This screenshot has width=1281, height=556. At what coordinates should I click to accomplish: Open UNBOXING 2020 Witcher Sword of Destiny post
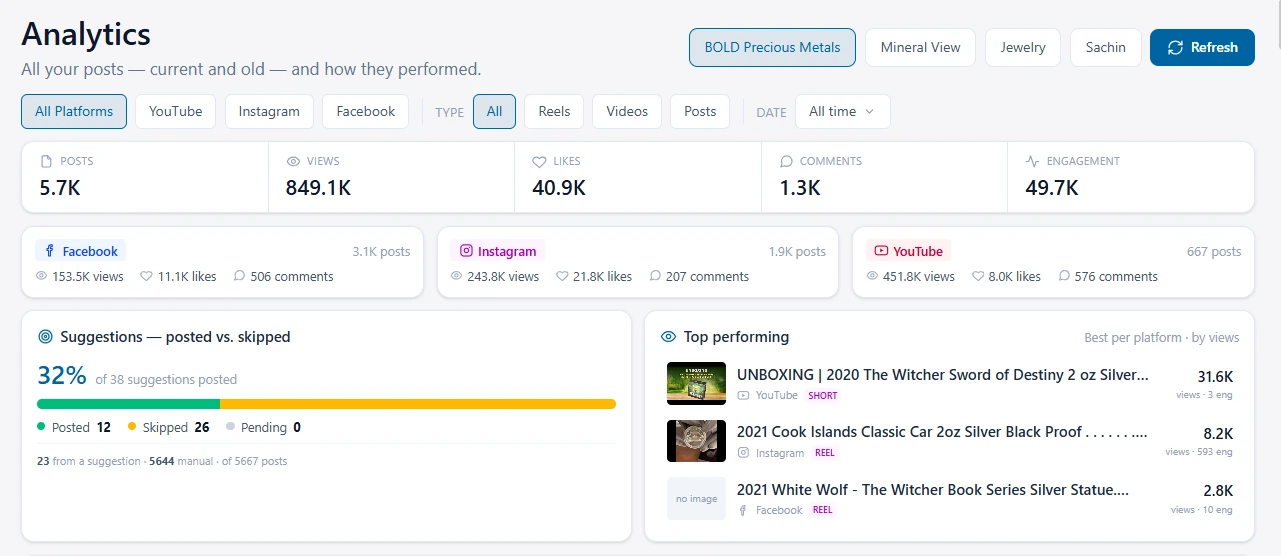[x=943, y=375]
